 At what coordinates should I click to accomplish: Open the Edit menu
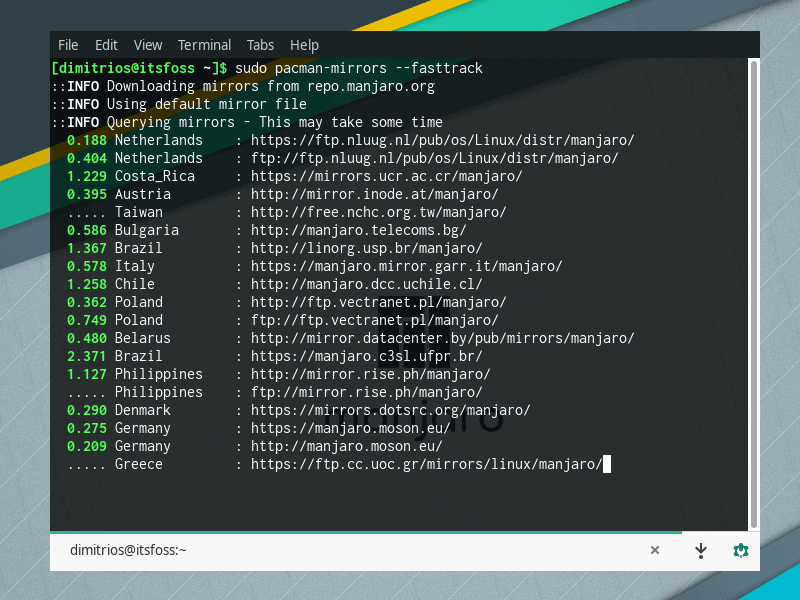(106, 45)
